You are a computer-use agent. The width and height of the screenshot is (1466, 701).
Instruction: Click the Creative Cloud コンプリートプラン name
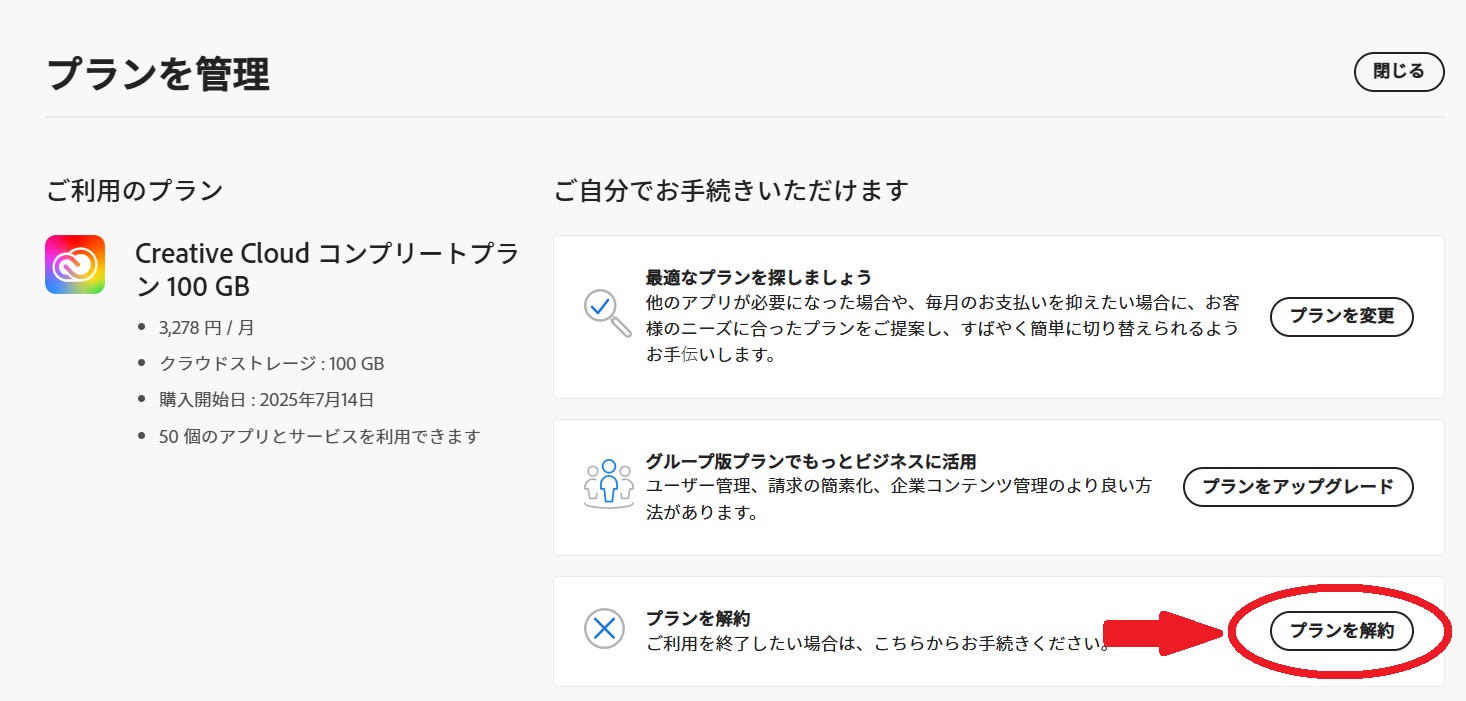pyautogui.click(x=327, y=270)
